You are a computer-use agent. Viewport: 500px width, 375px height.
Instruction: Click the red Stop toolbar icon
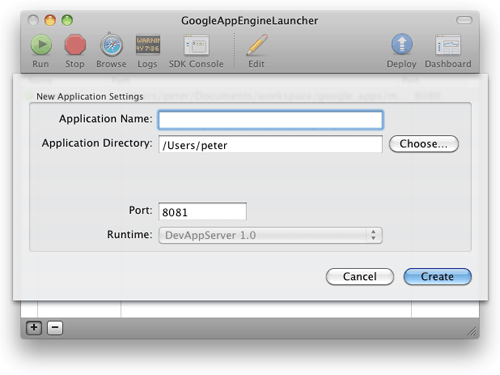(x=75, y=45)
